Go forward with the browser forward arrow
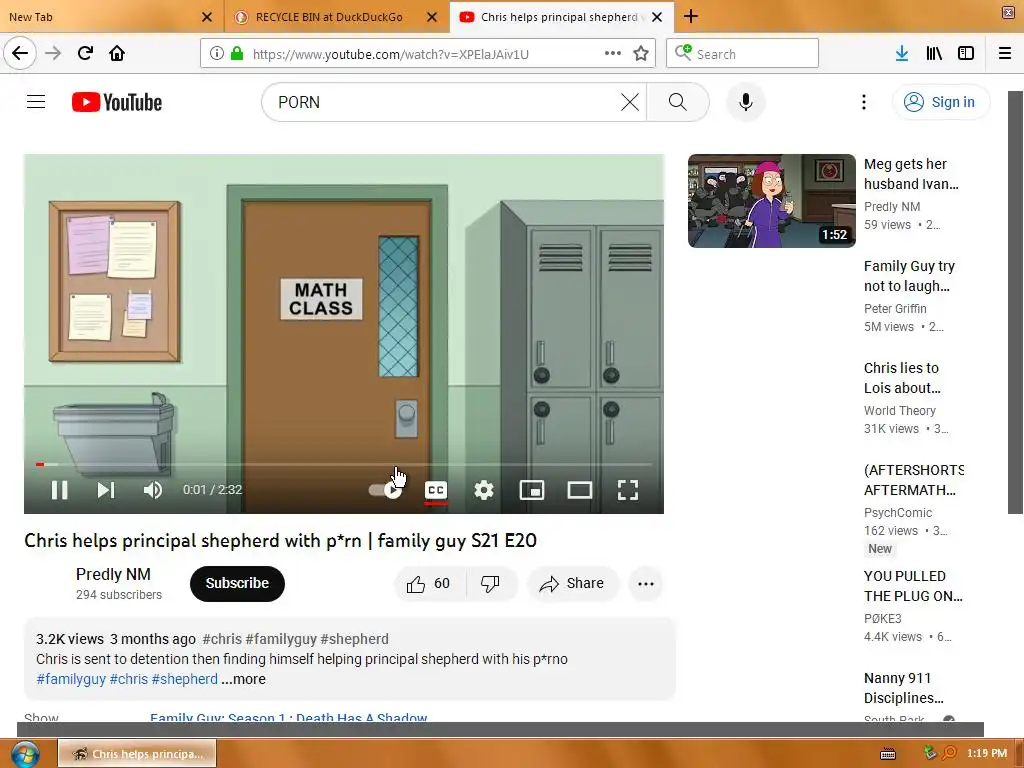 [53, 53]
